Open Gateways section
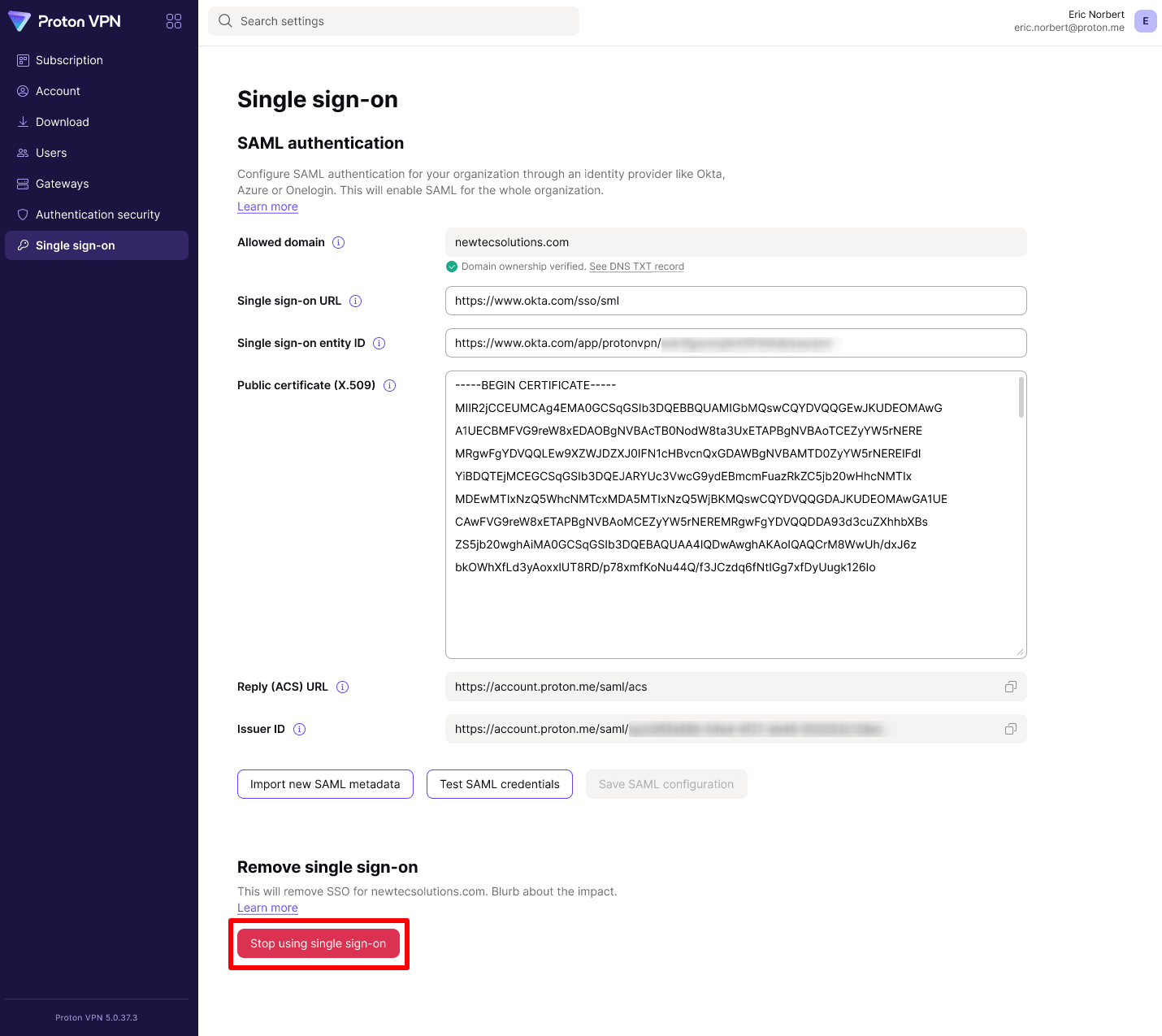The width and height of the screenshot is (1162, 1036). pyautogui.click(x=97, y=184)
